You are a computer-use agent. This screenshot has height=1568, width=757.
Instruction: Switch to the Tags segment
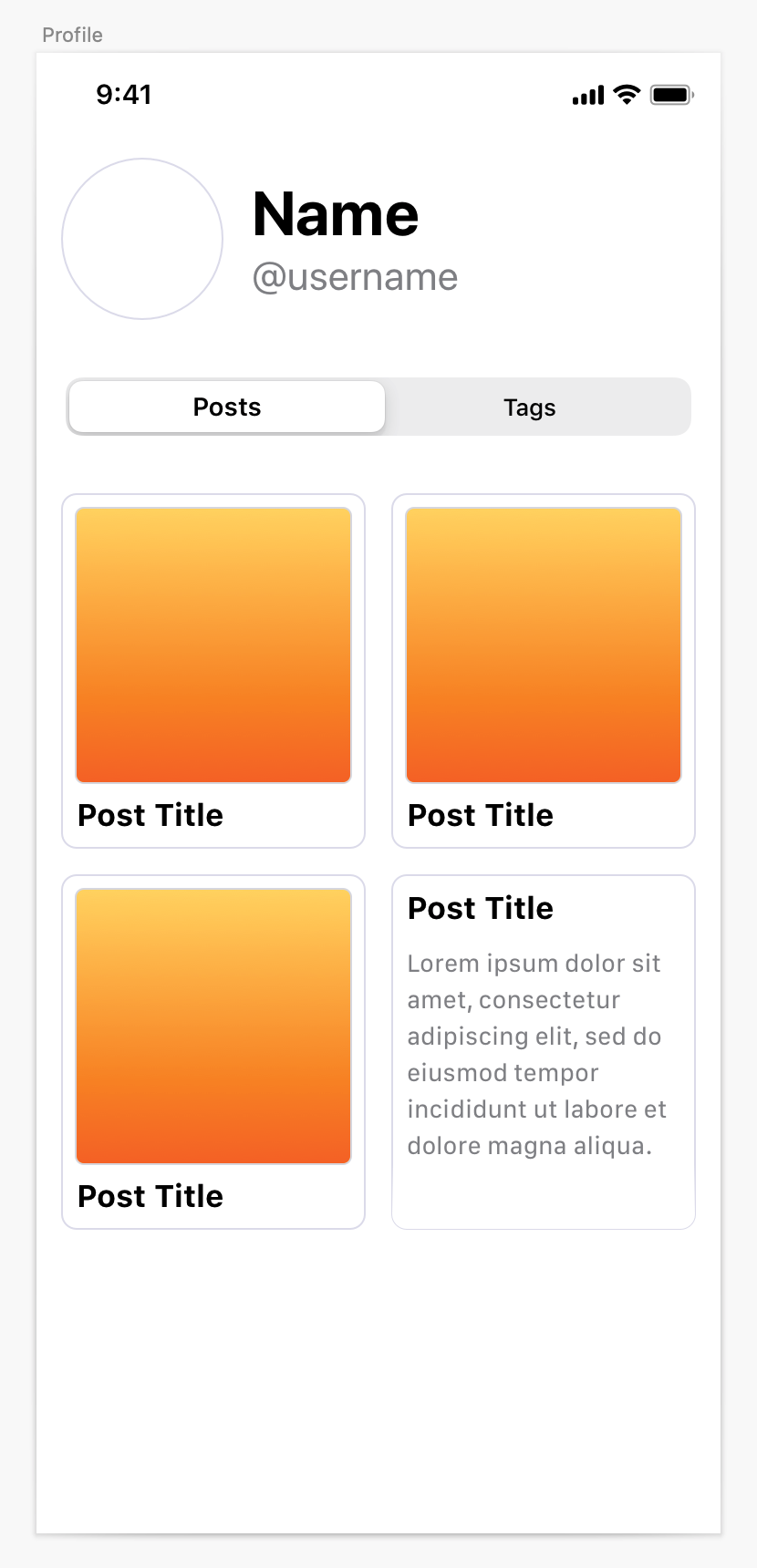(530, 407)
